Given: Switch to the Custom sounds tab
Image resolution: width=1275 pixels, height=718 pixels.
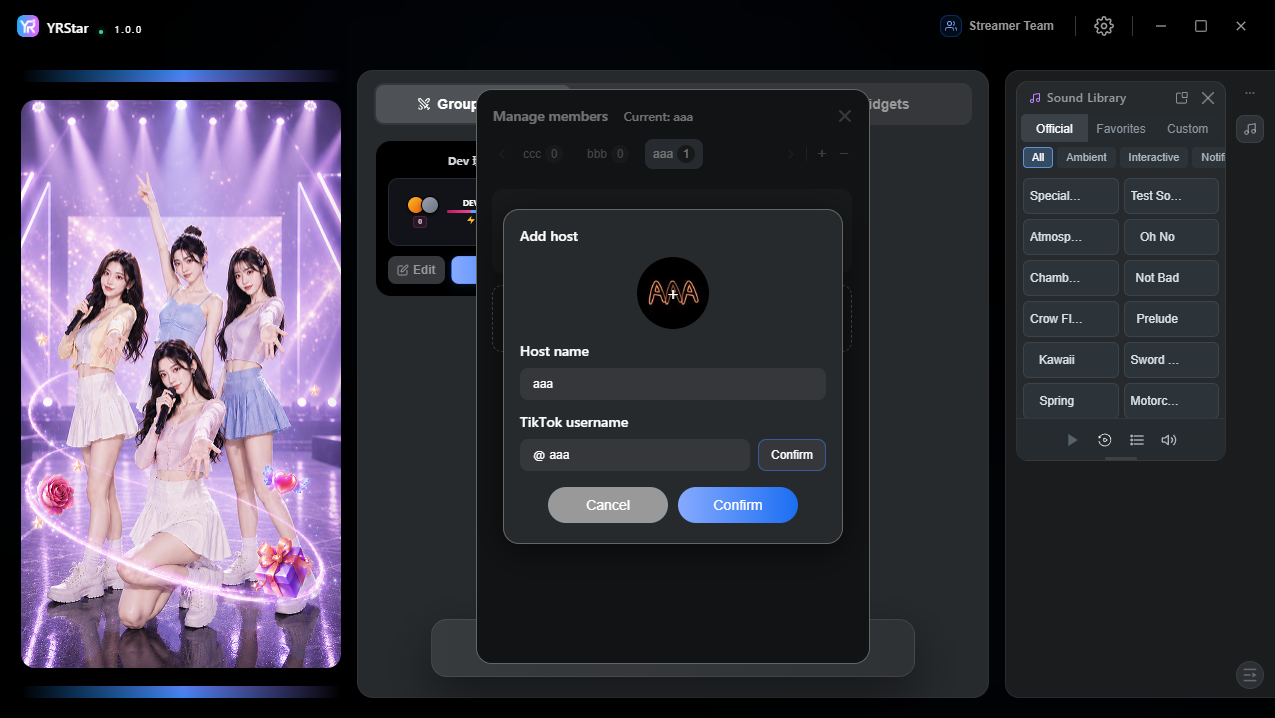Looking at the screenshot, I should [x=1188, y=128].
